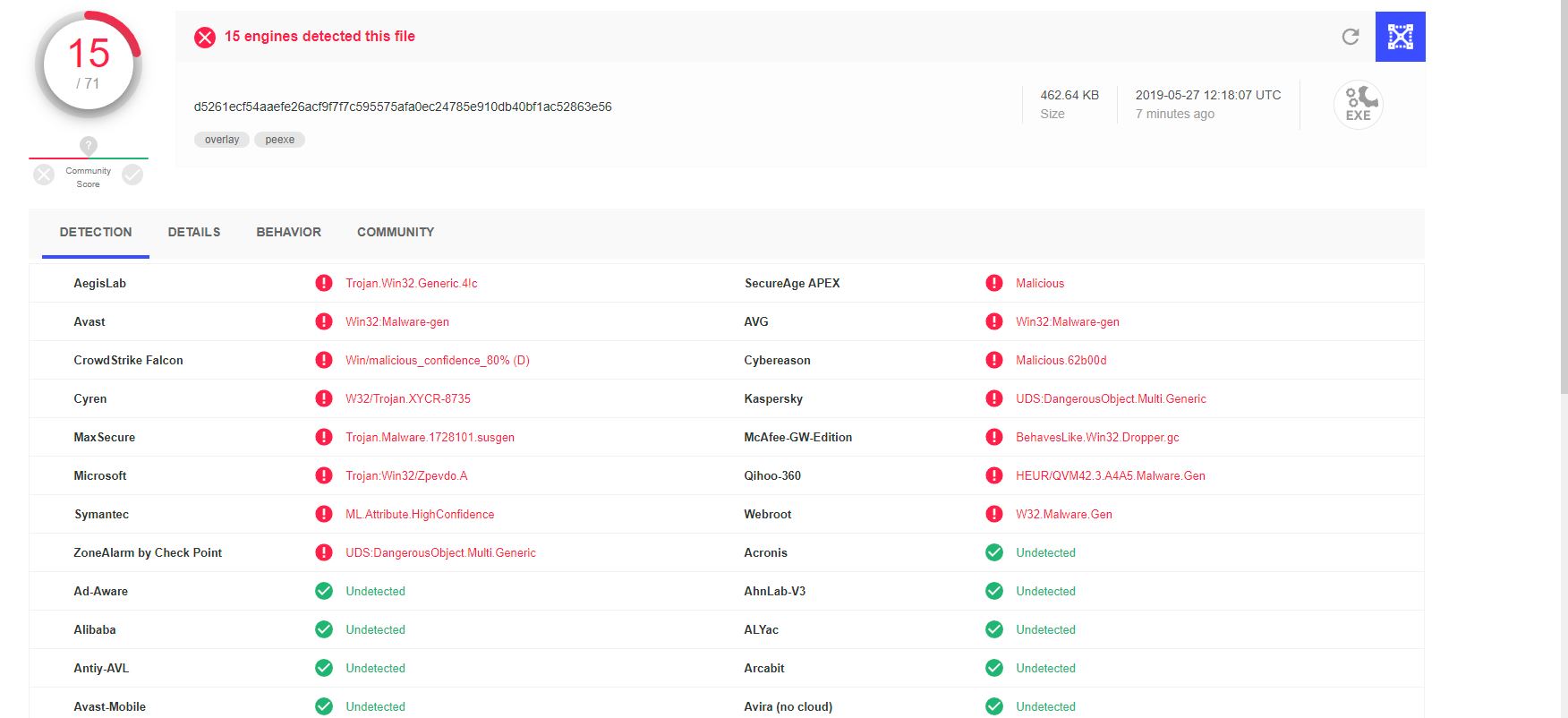The image size is (1568, 718).
Task: Click alert icon beside Kaspersky result
Action: [x=994, y=398]
